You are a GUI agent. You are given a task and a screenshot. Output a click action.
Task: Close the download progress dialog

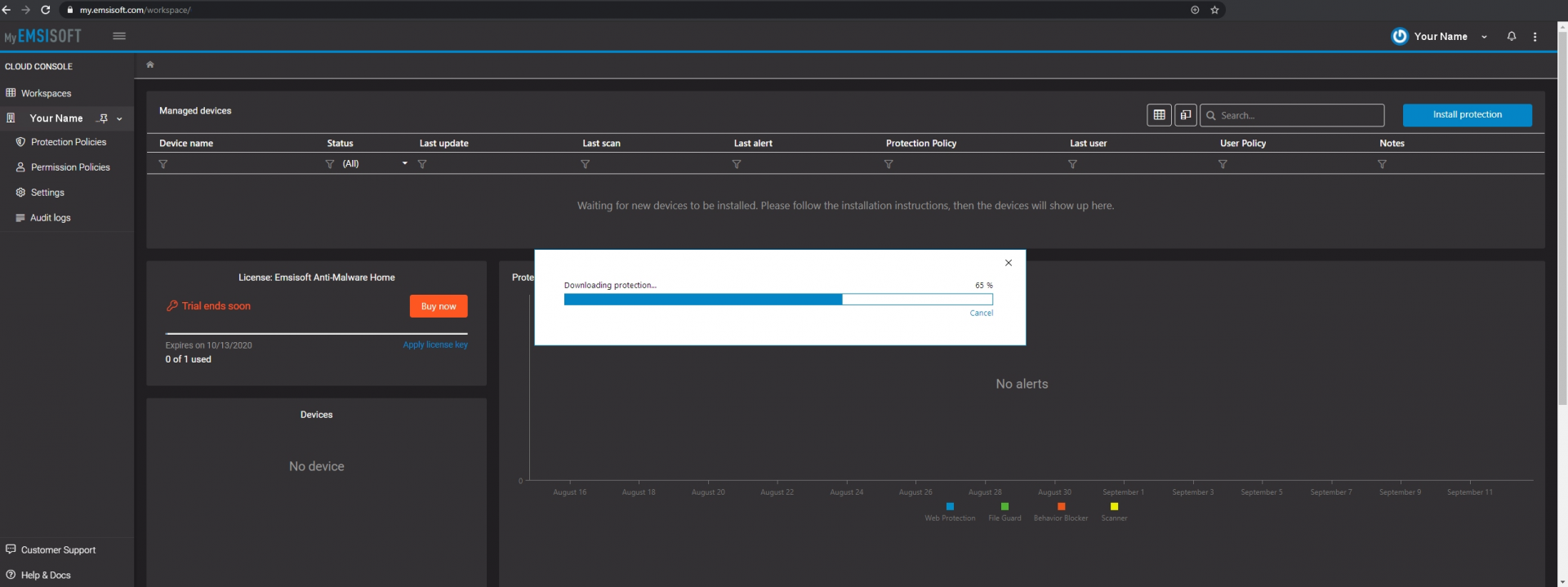click(x=1009, y=263)
